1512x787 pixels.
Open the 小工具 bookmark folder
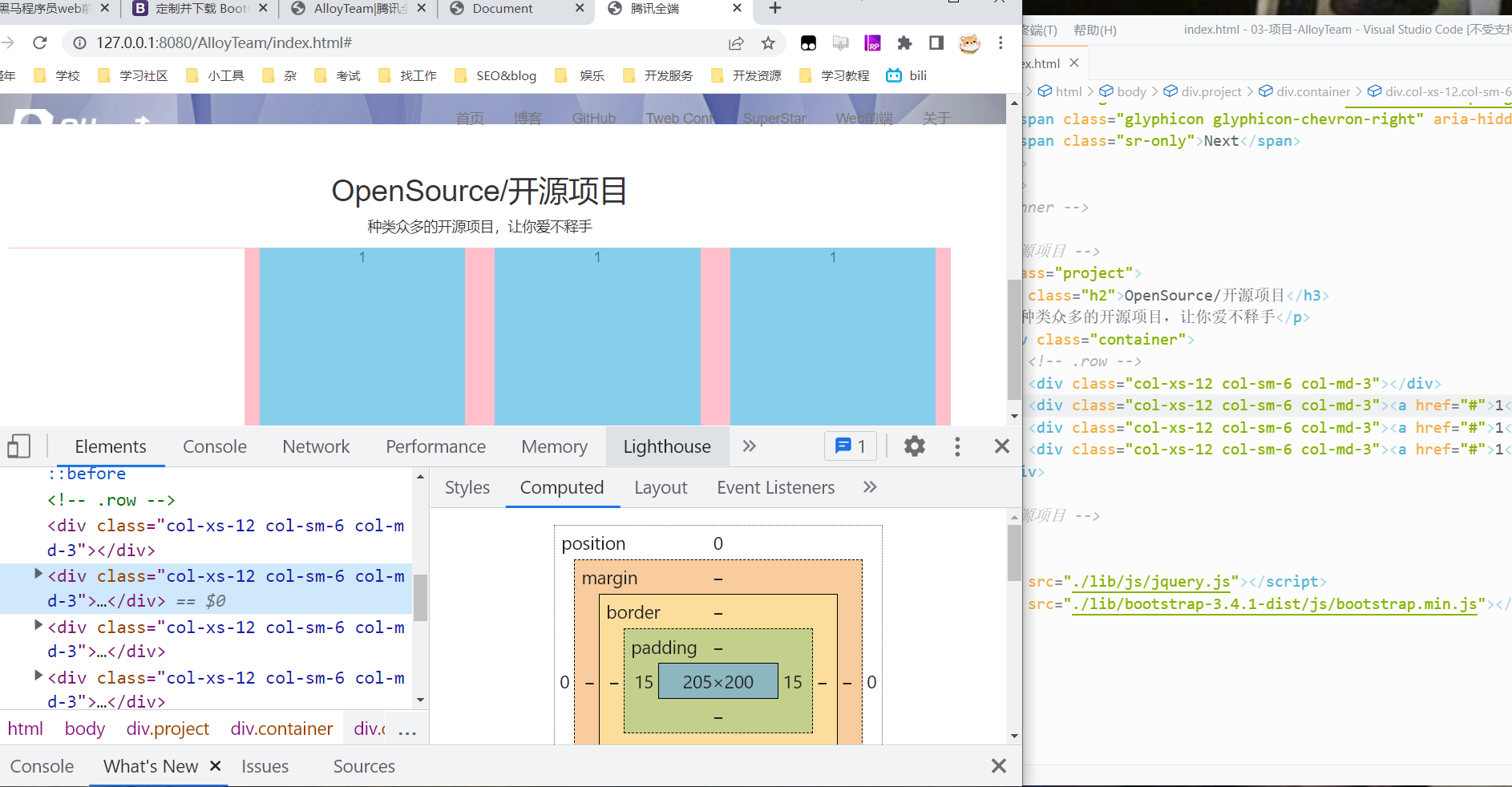(215, 75)
